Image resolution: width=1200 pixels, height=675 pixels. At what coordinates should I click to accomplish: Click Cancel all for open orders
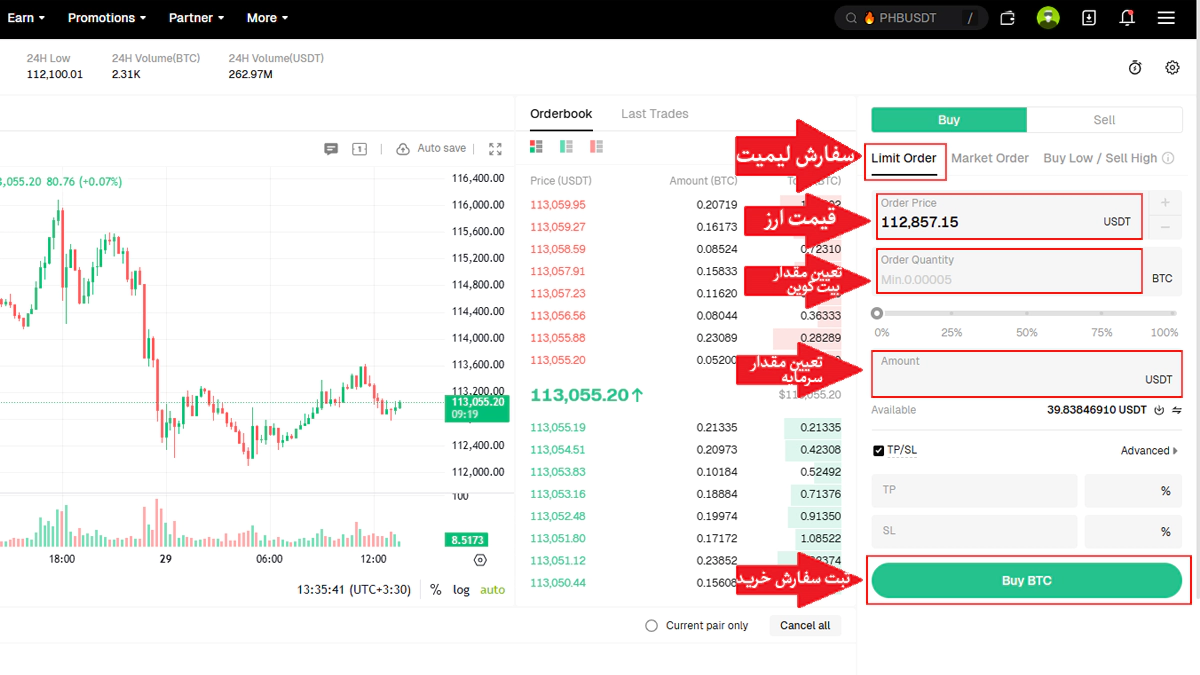pos(804,625)
